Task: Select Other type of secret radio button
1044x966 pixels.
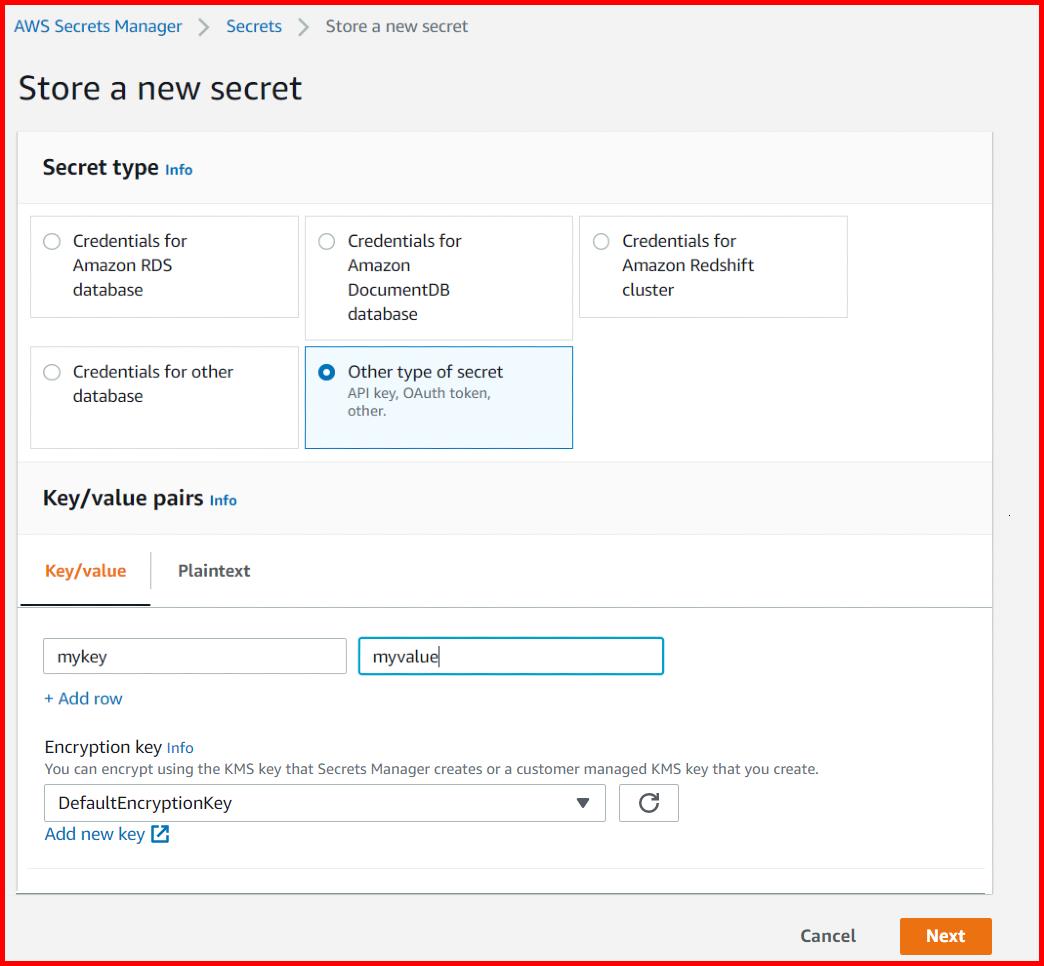Action: click(x=325, y=371)
